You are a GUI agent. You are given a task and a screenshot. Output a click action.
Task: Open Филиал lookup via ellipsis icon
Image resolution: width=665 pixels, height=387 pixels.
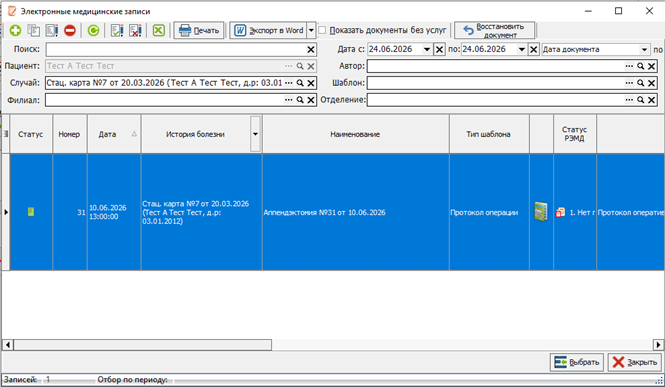click(288, 100)
